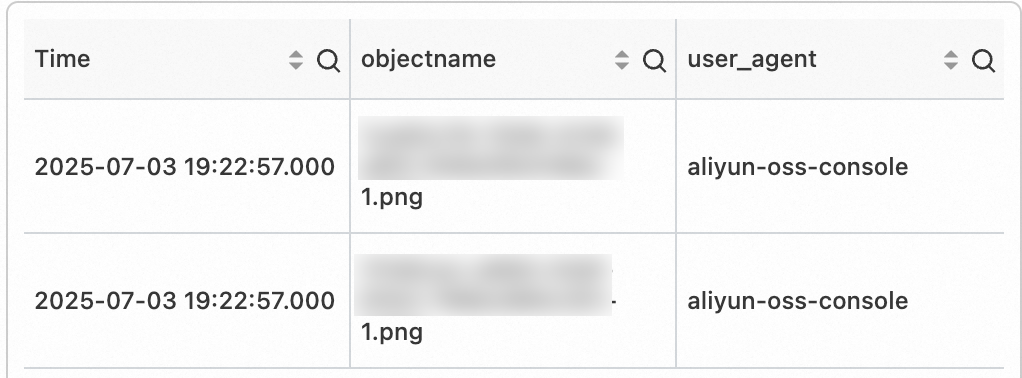The height and width of the screenshot is (378, 1022).
Task: Click the user_agent column search icon
Action: point(984,61)
